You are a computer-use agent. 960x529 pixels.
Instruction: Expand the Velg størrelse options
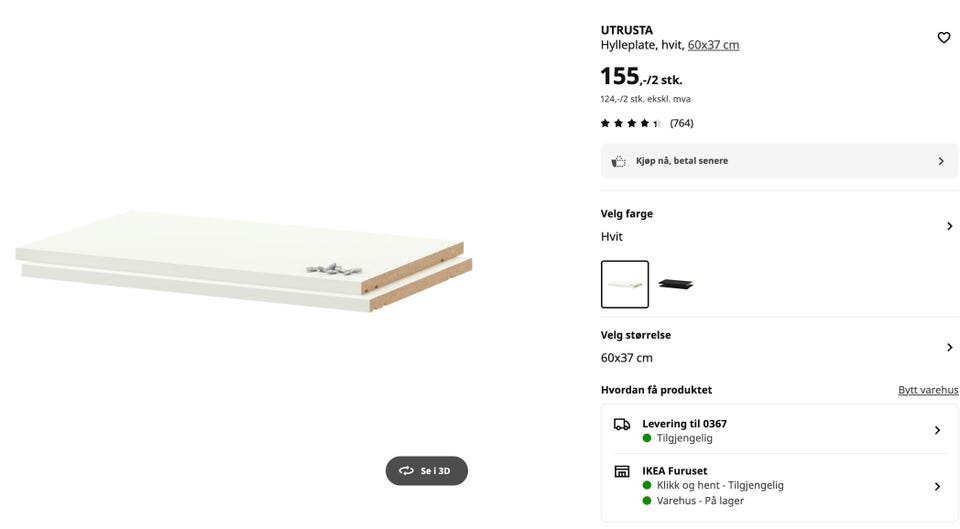[949, 347]
